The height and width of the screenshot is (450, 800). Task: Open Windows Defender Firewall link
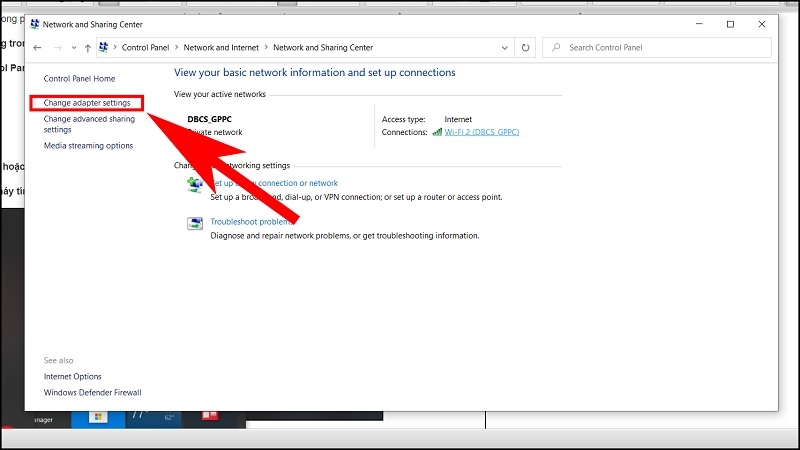point(92,392)
